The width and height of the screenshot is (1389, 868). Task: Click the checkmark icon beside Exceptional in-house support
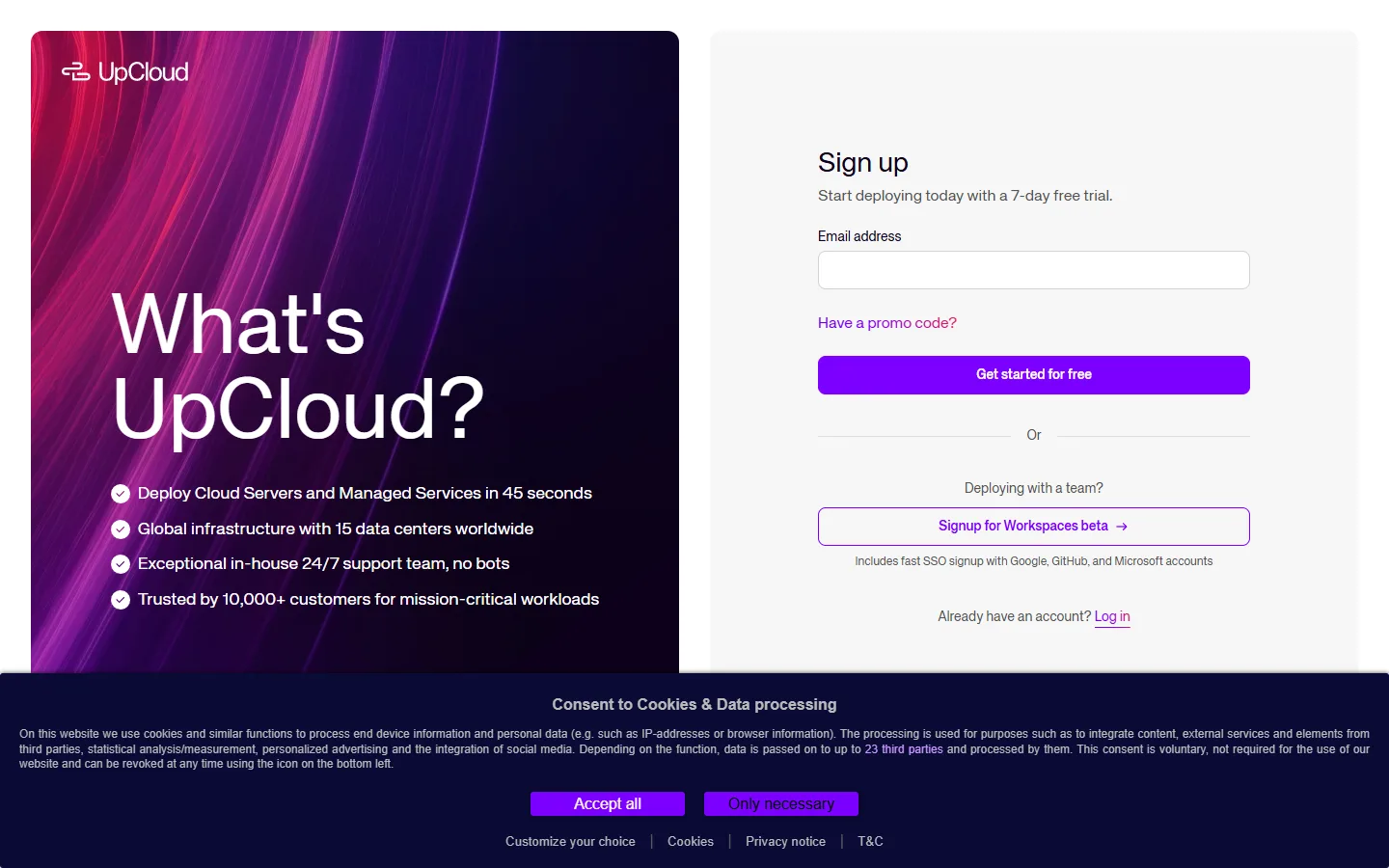[x=121, y=564]
